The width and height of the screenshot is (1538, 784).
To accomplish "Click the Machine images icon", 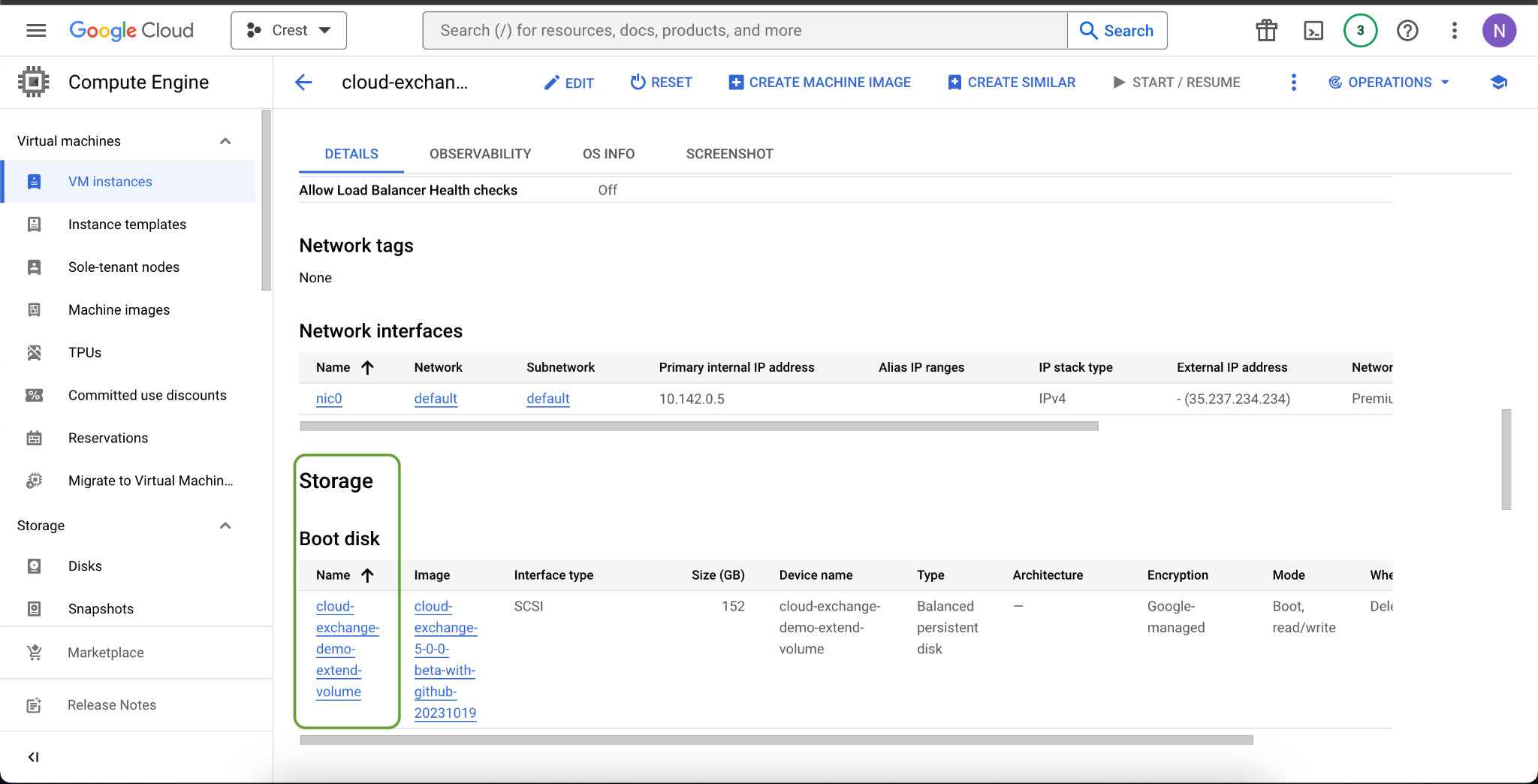I will click(34, 310).
